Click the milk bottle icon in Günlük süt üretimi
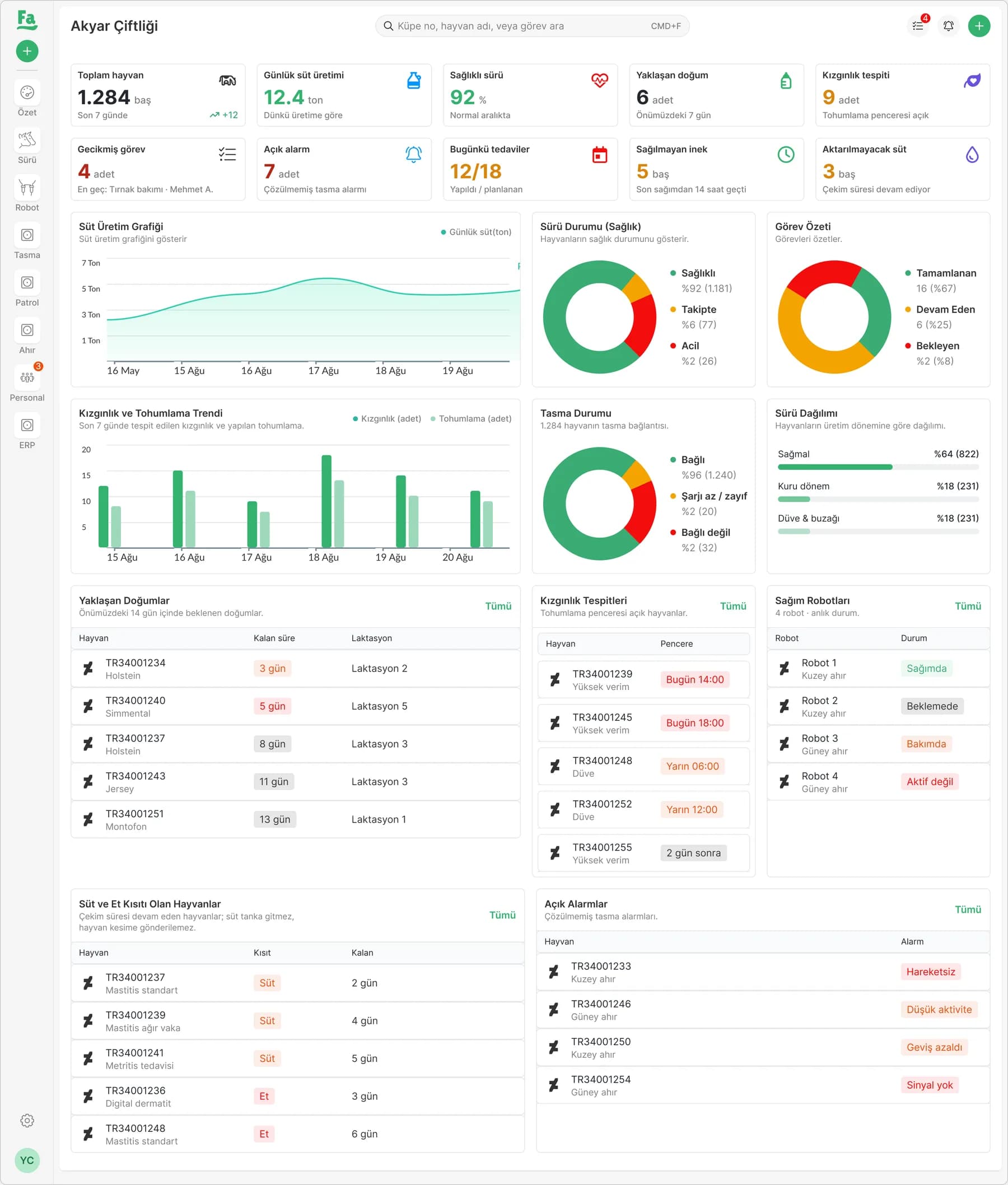1008x1185 pixels. 414,81
